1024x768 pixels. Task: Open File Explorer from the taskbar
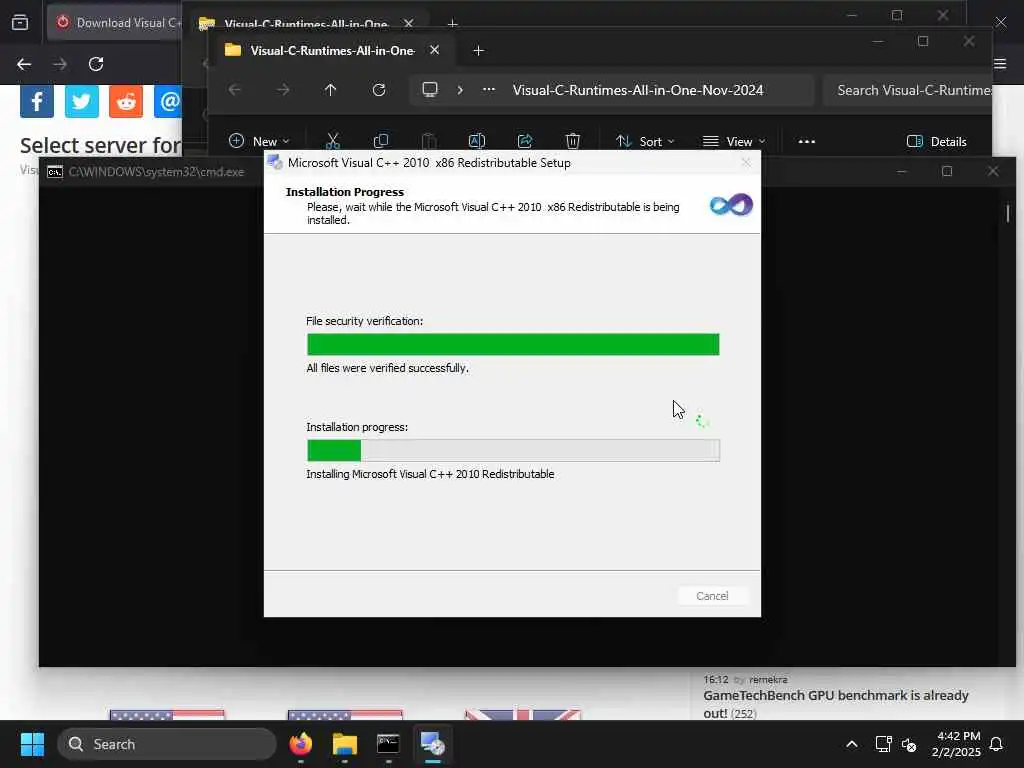(x=344, y=744)
